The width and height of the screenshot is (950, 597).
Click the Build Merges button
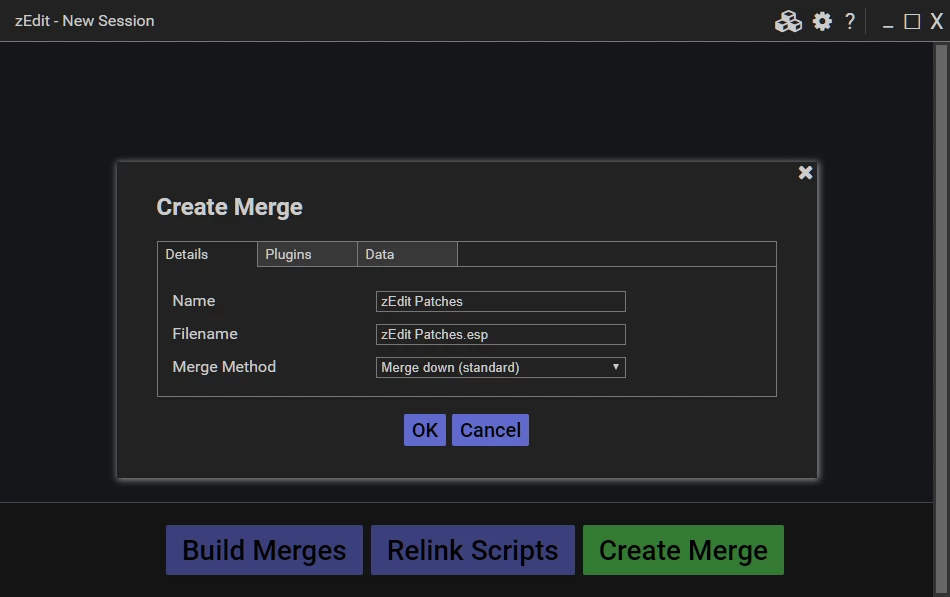264,550
